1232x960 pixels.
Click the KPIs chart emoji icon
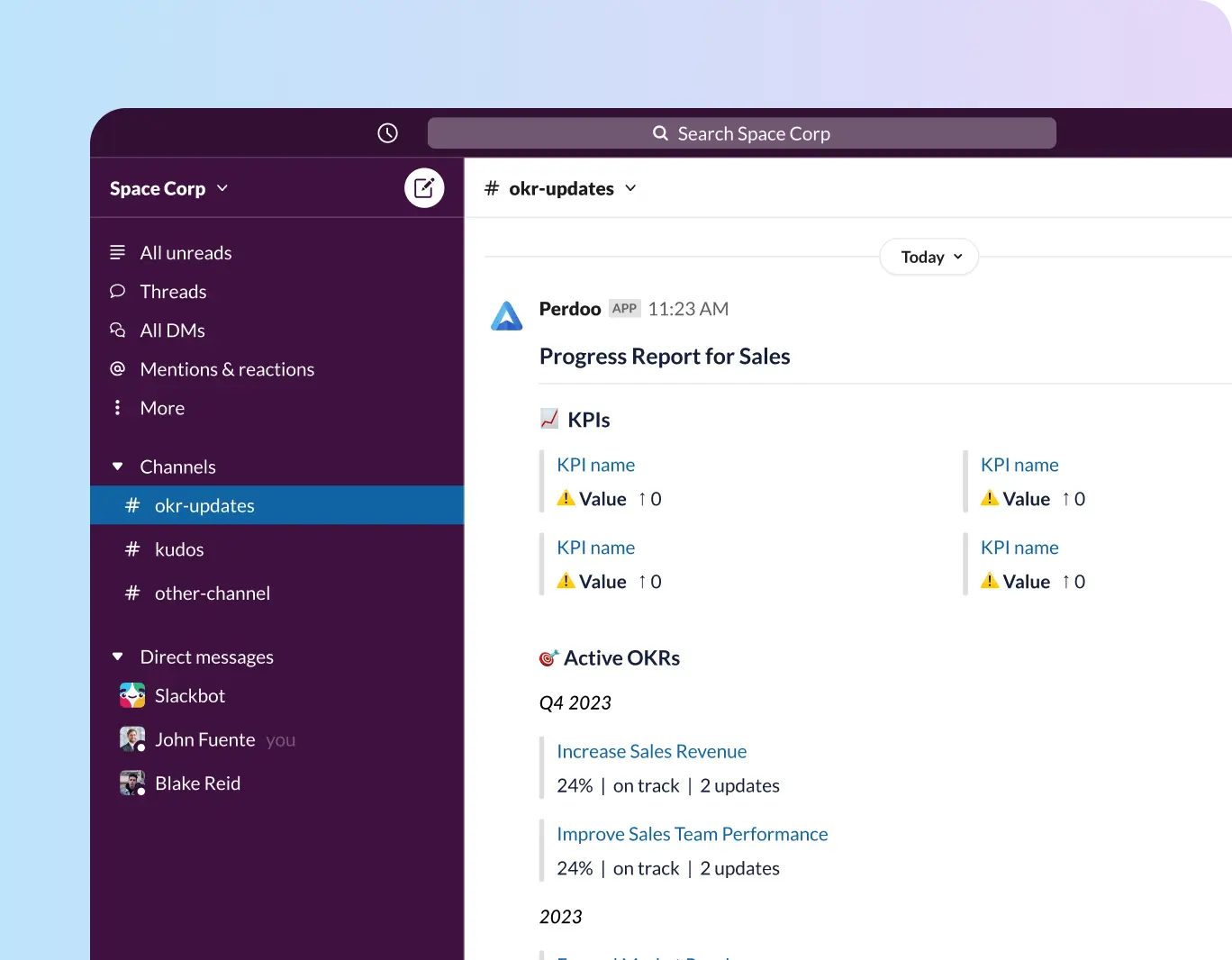pyautogui.click(x=549, y=419)
